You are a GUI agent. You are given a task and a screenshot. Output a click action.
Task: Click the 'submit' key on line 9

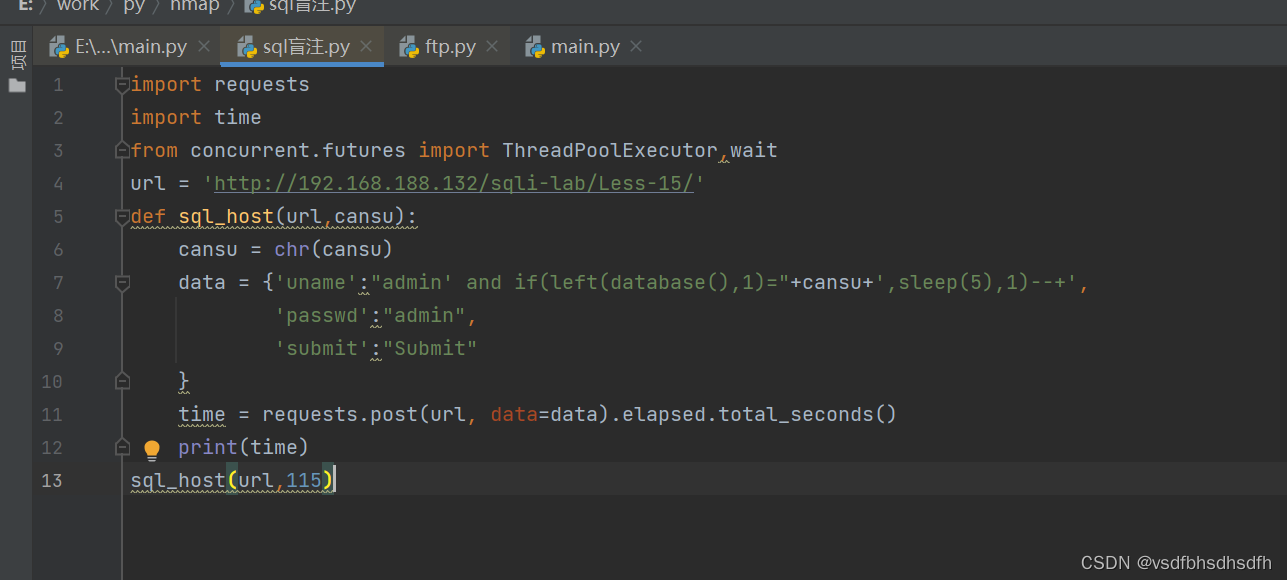(x=322, y=349)
